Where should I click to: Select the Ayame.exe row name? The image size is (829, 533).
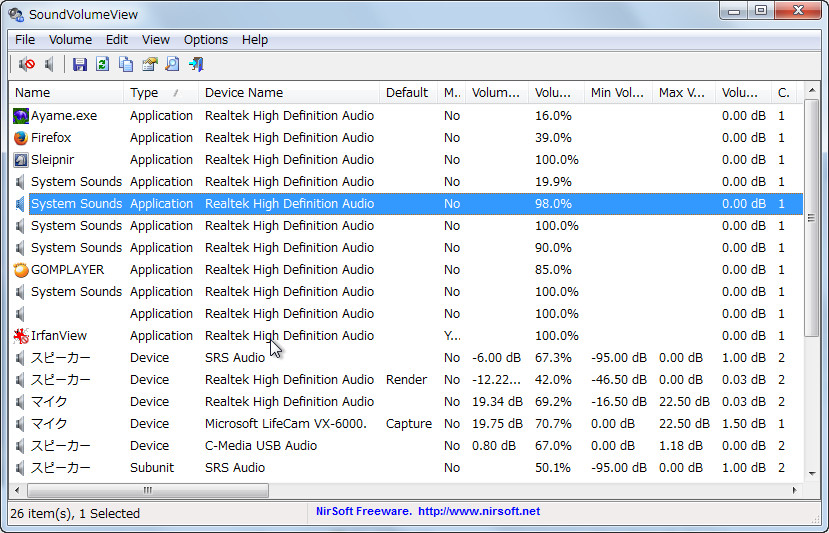click(64, 116)
